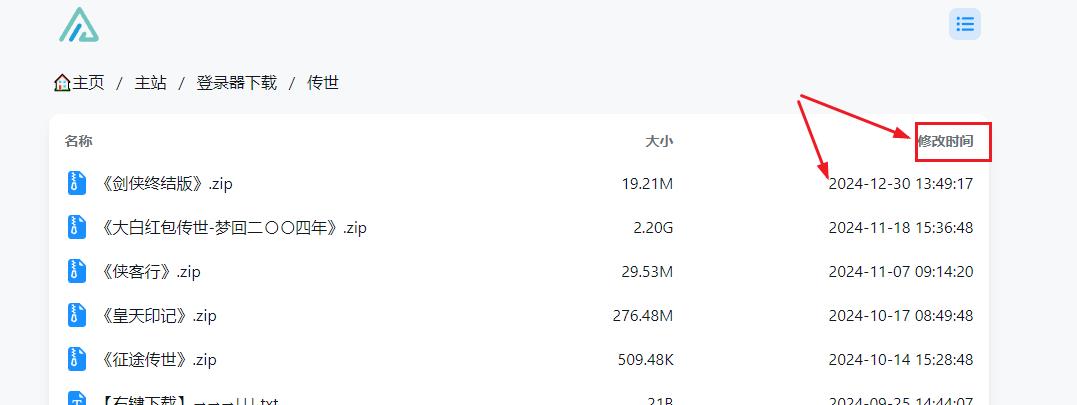Toggle the list view layout icon
The height and width of the screenshot is (405, 1077).
coord(965,24)
